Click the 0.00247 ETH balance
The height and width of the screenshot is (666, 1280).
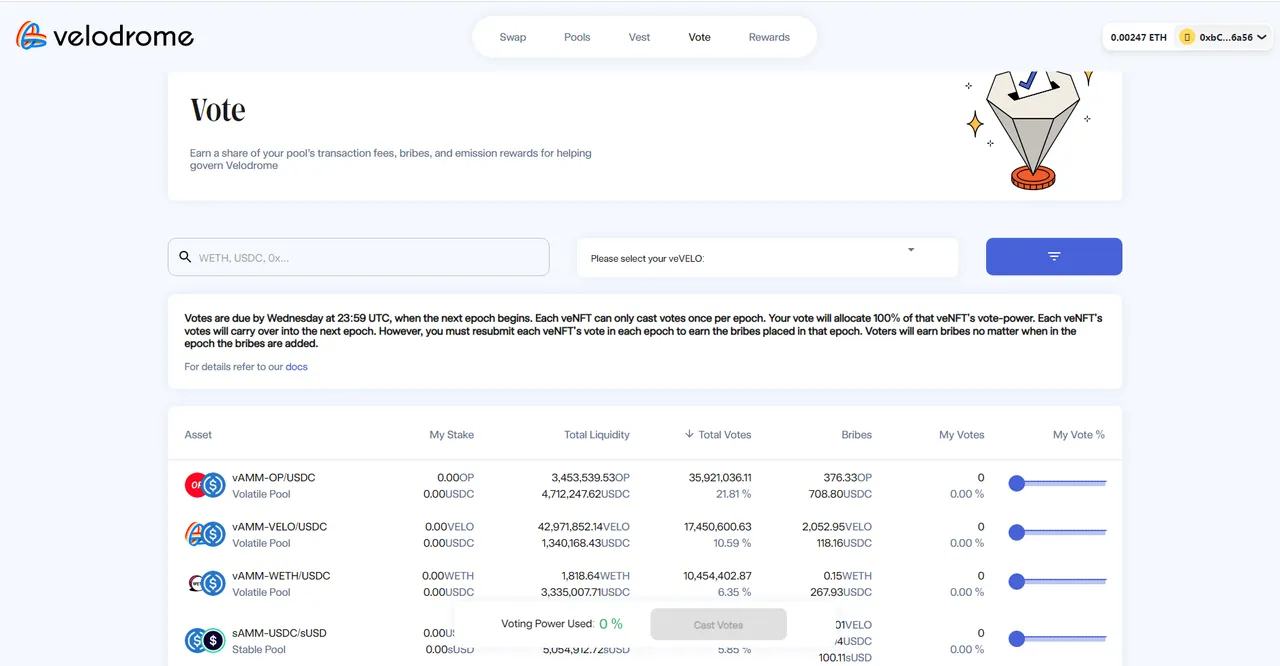point(1138,37)
